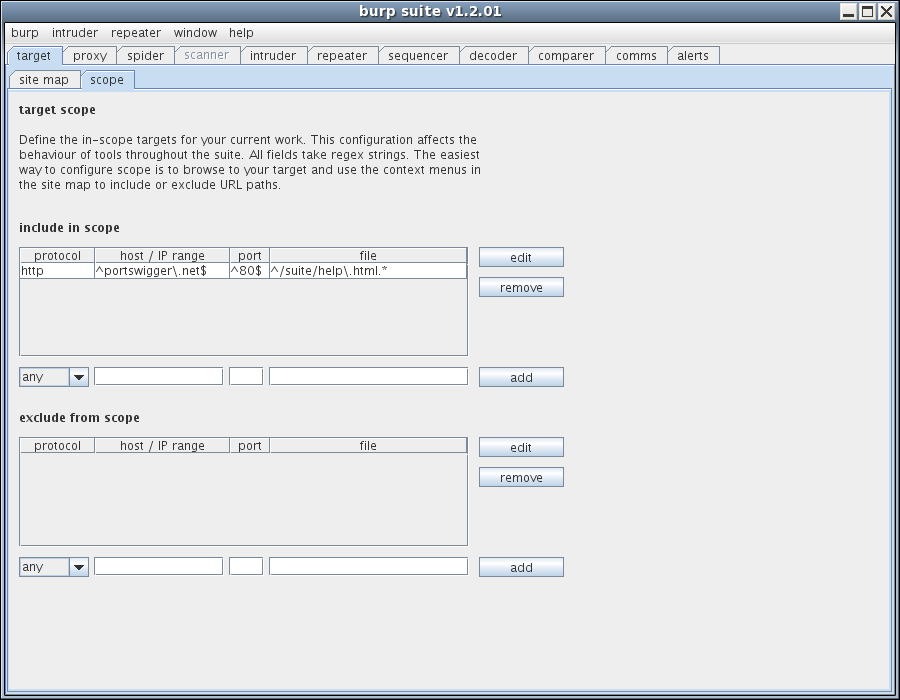Open the include scope protocol dropdown

(x=54, y=377)
